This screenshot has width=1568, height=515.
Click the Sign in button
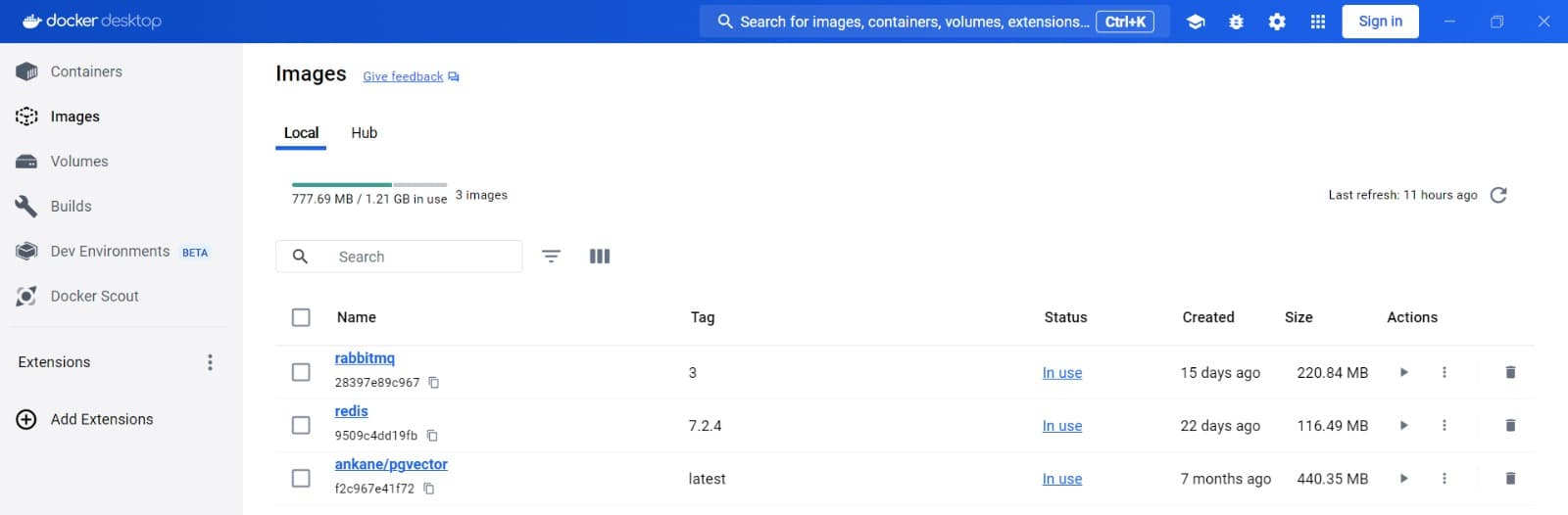(x=1380, y=22)
